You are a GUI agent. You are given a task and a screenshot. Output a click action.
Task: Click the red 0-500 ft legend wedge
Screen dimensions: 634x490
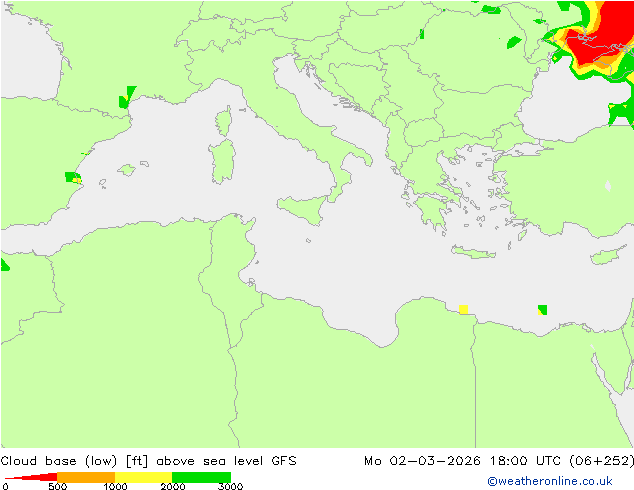pyautogui.click(x=36, y=477)
